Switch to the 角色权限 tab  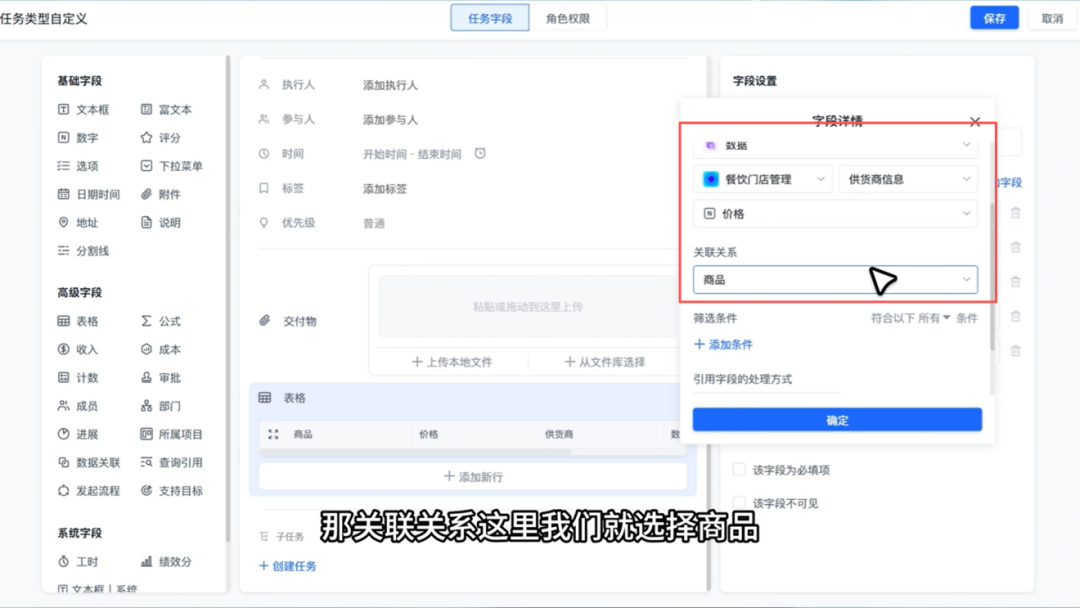(568, 19)
